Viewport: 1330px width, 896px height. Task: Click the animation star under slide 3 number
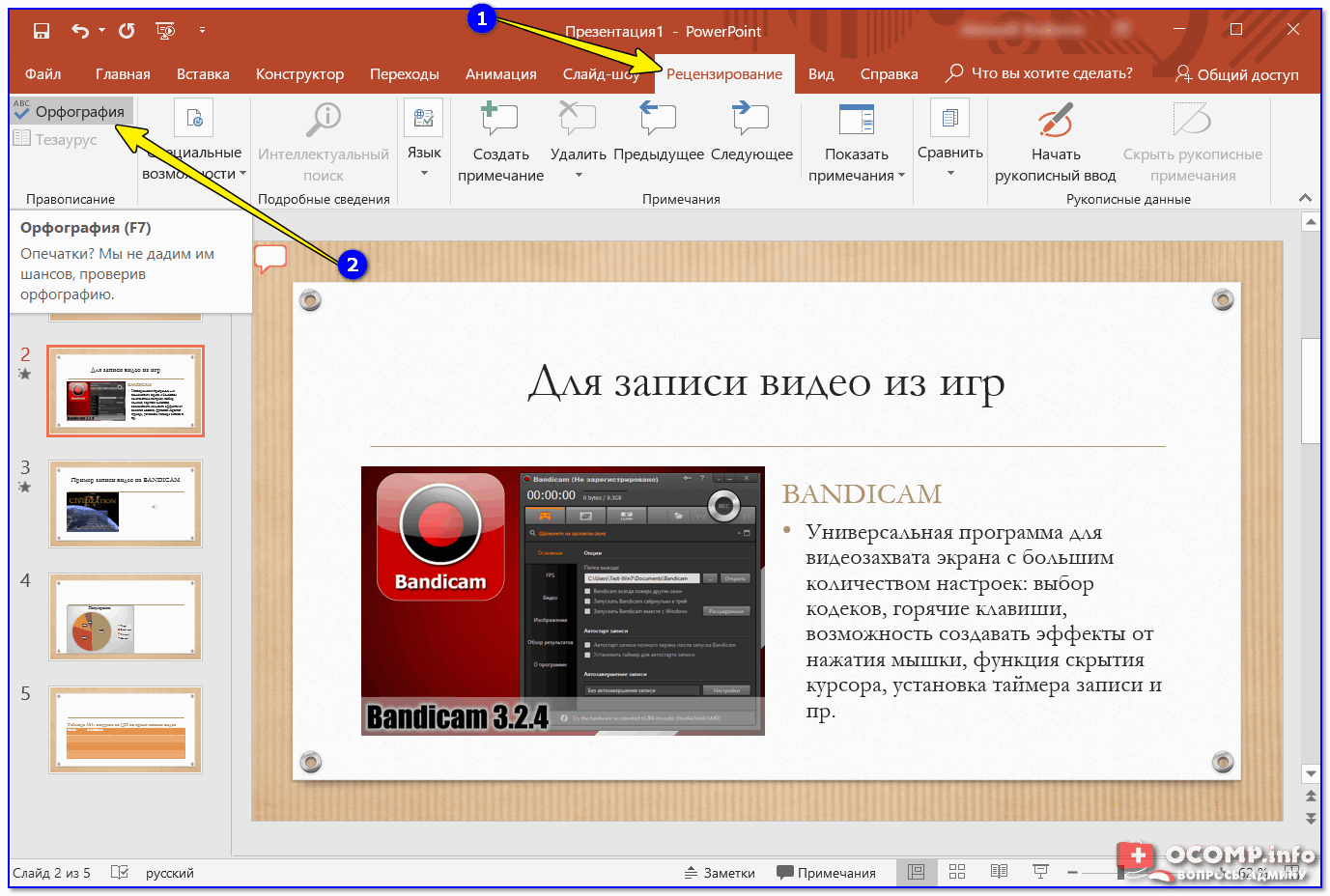[25, 487]
